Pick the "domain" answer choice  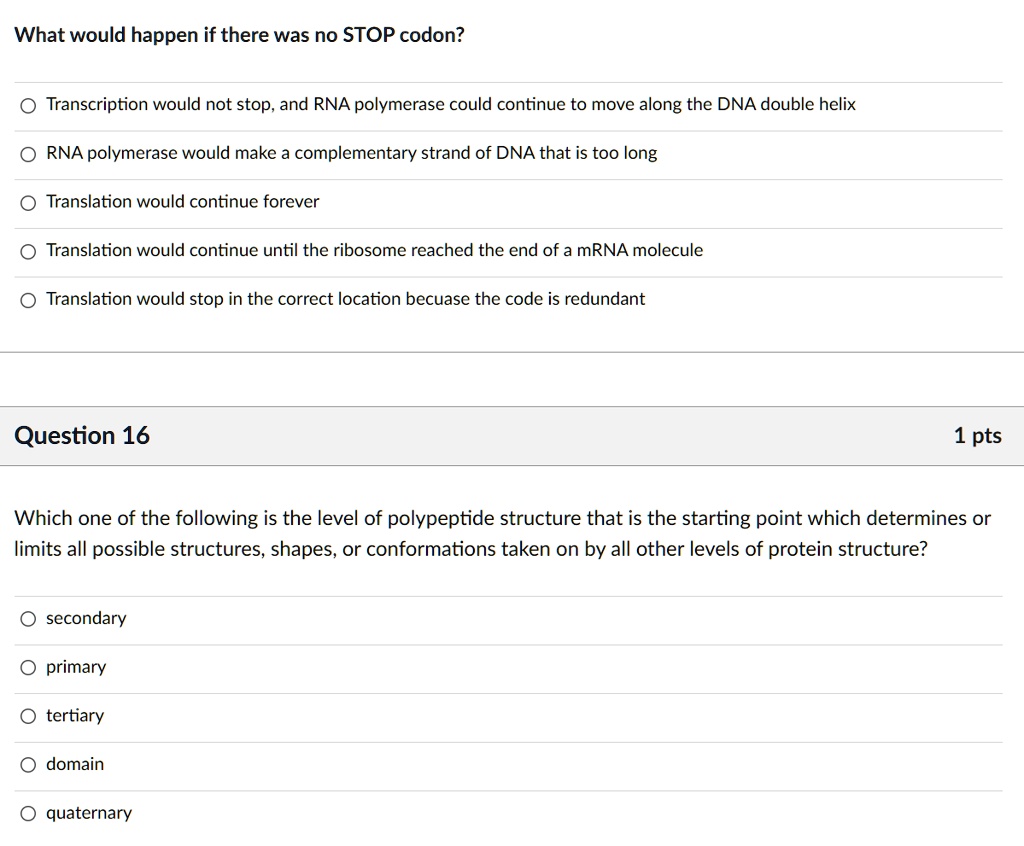(74, 764)
